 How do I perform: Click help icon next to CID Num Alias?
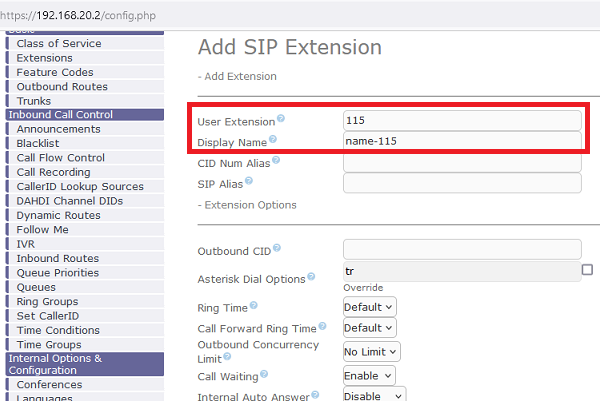pos(276,160)
